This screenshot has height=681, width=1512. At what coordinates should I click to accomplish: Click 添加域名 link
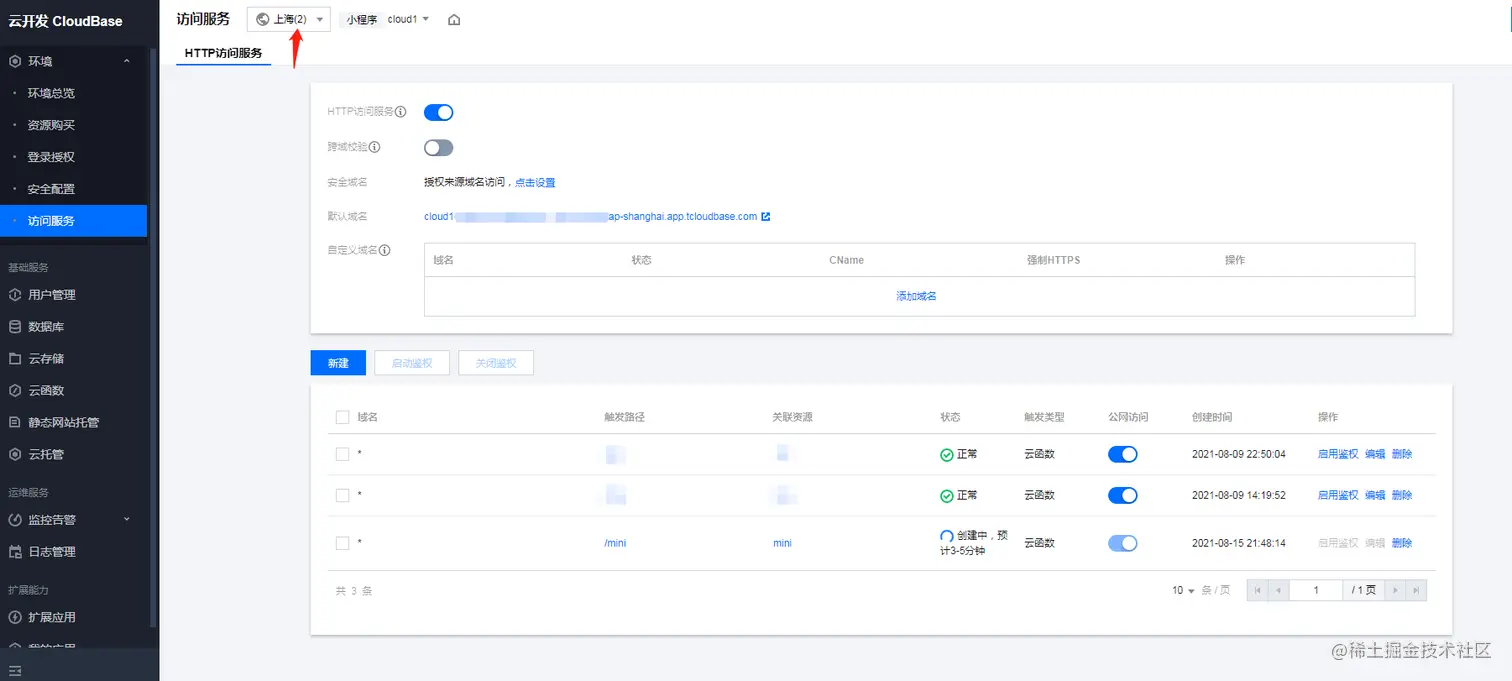(916, 296)
